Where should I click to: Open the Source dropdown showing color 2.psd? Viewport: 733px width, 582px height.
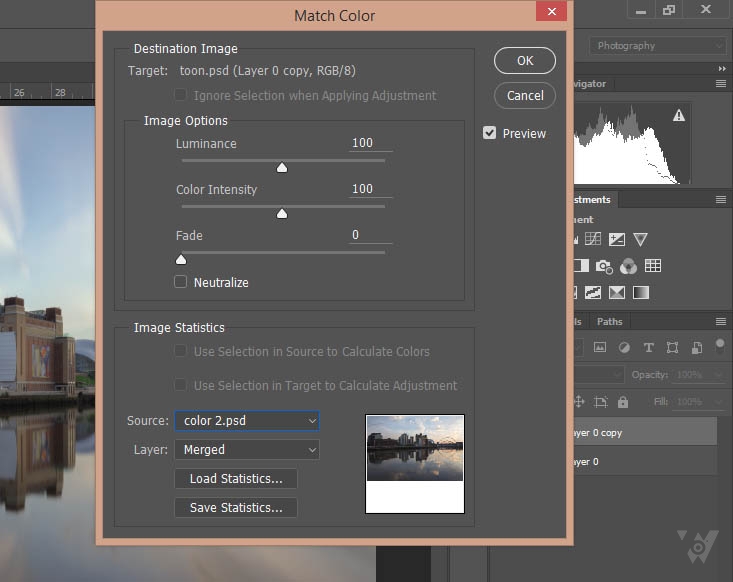(246, 421)
